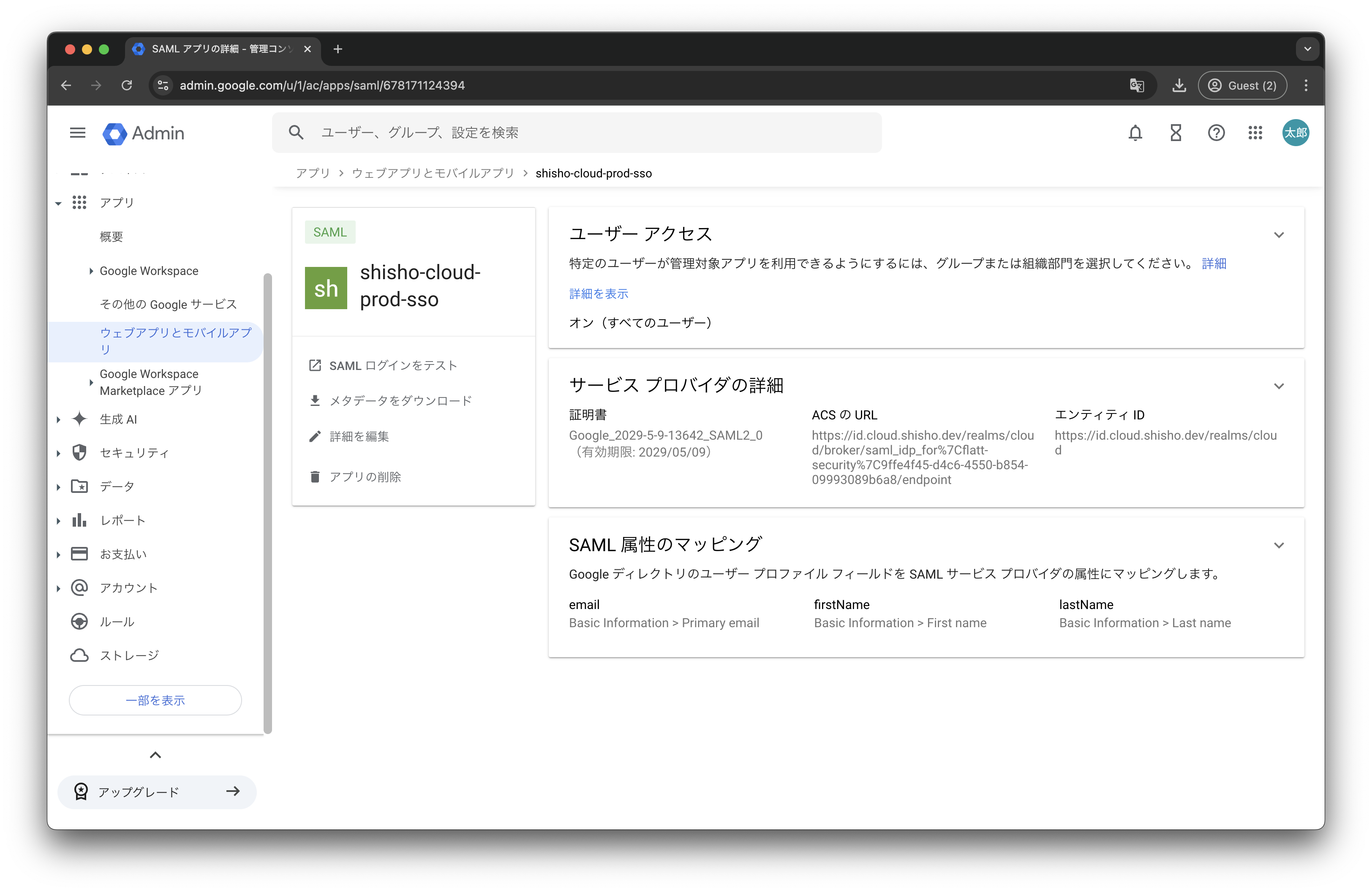This screenshot has width=1372, height=892.
Task: Click the Google Admin logo
Action: point(144,133)
